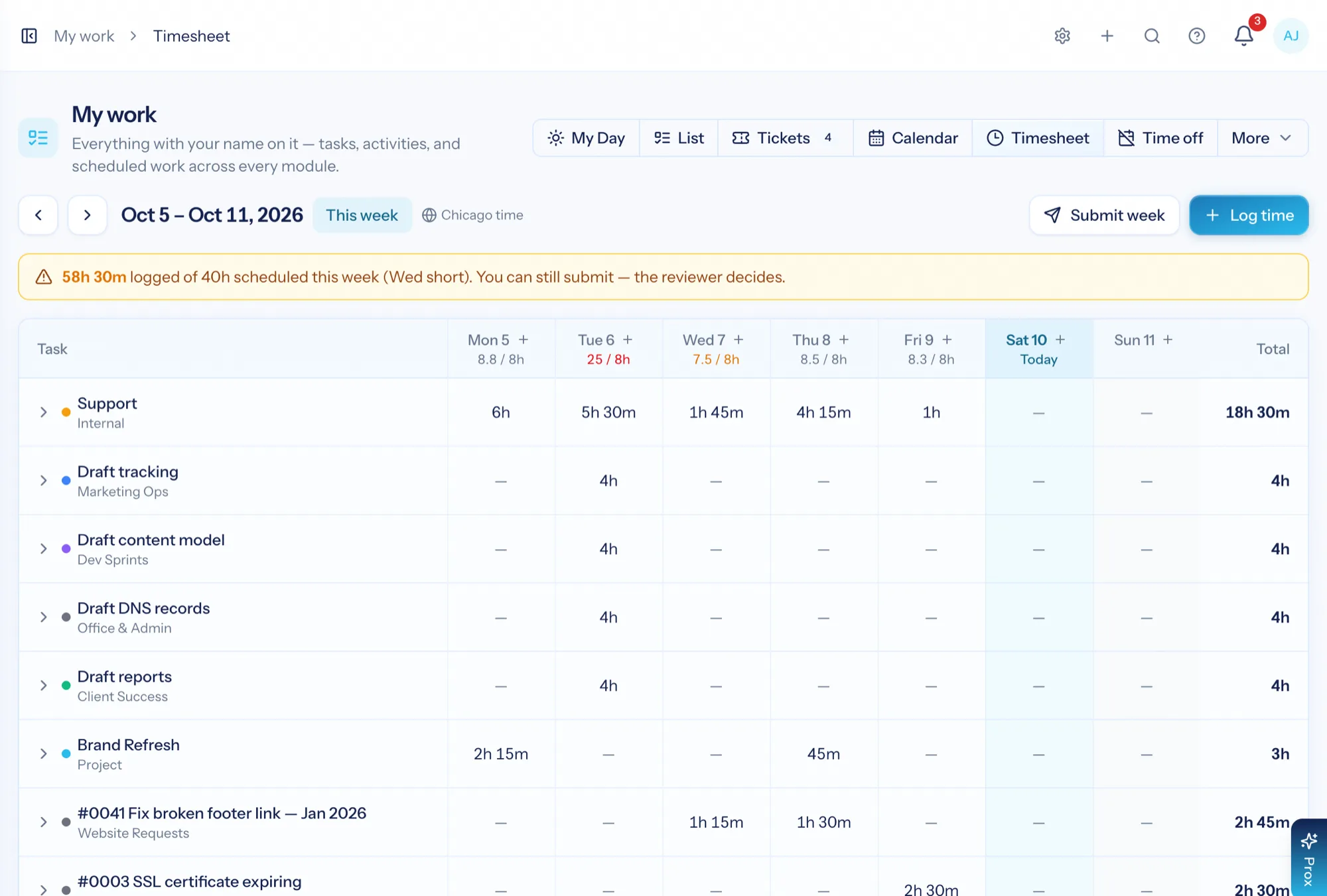Select the Timesheet tab

coord(1038,138)
